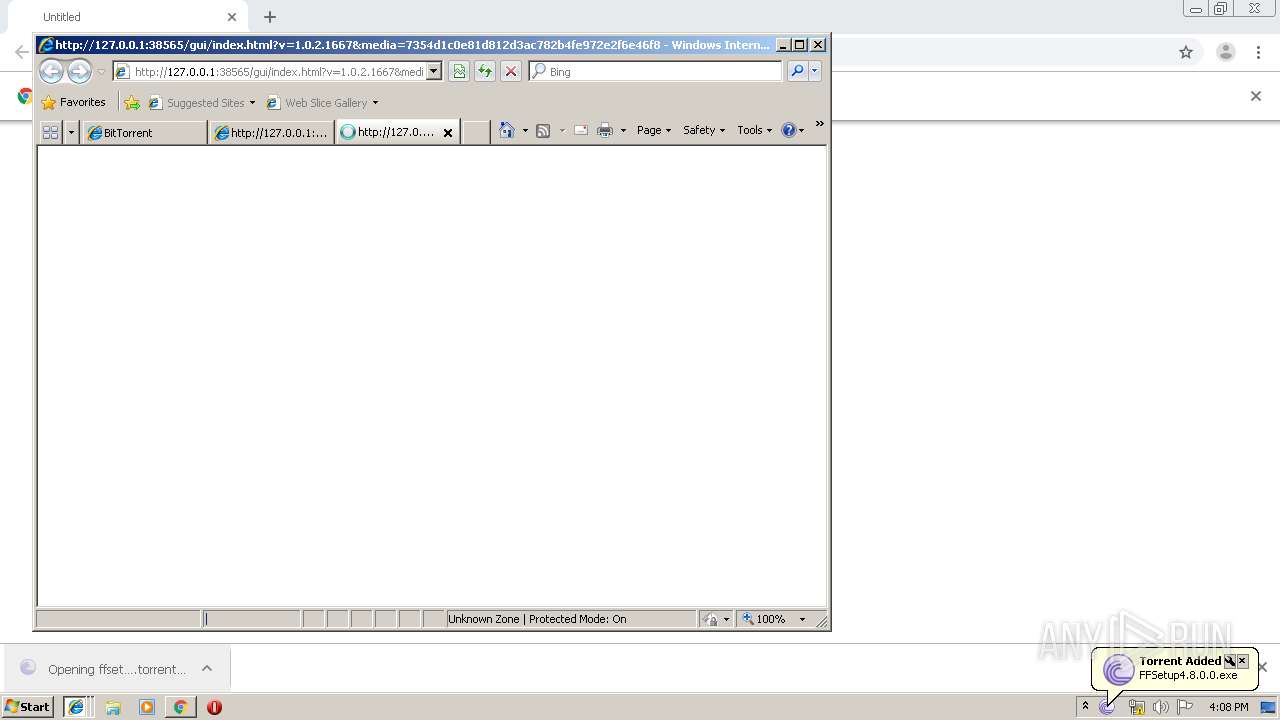Open Suggested Sites link
1280x720 pixels.
pos(202,102)
